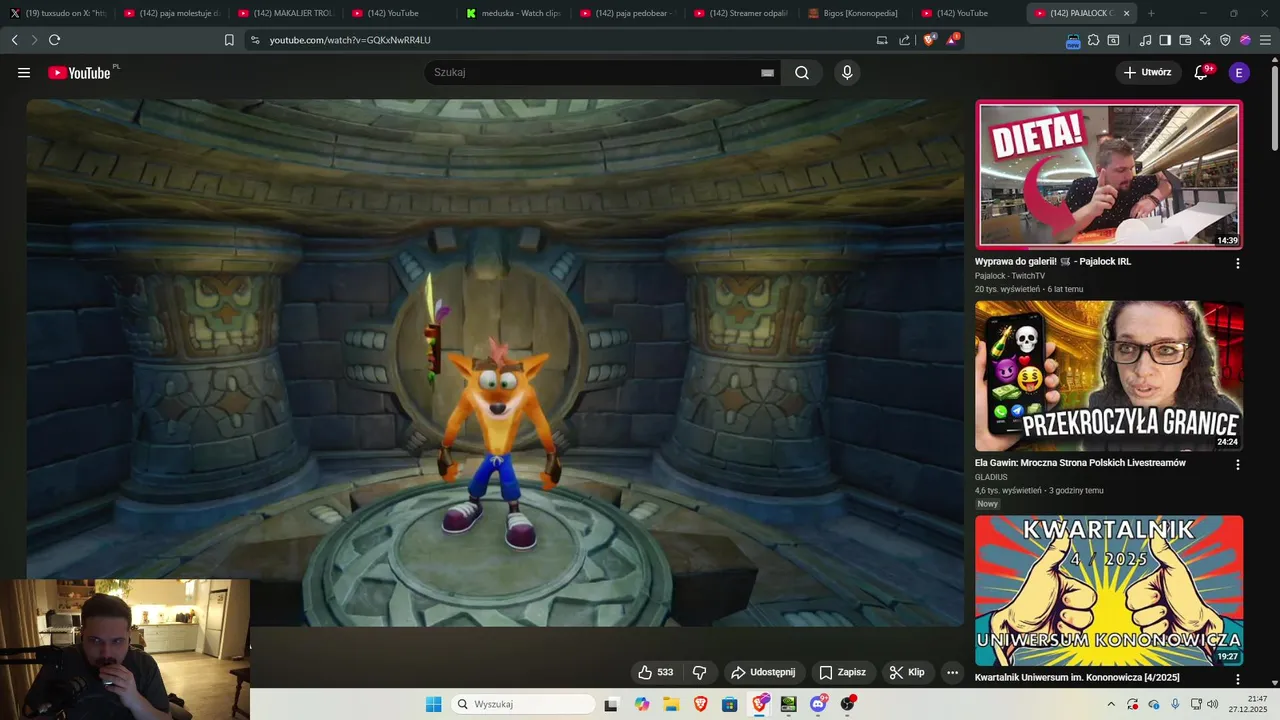Click the KWARTALNIK 4/2025 video thumbnail
The height and width of the screenshot is (720, 1280).
click(x=1109, y=590)
